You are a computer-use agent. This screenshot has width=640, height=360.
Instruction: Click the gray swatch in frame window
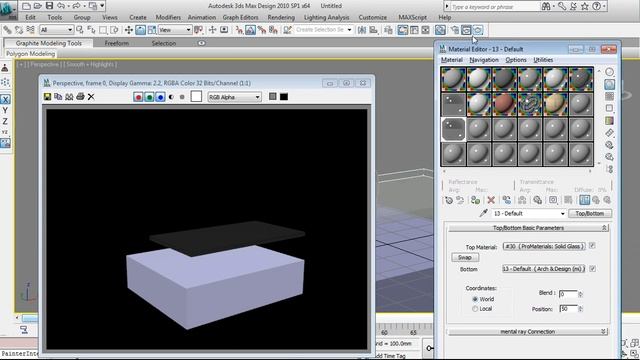273,96
